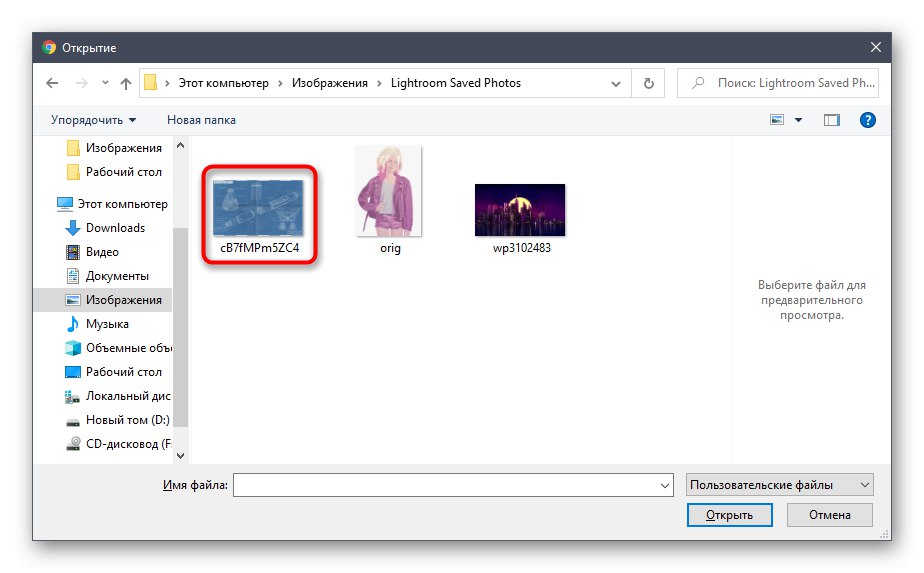The image size is (924, 573).
Task: Open 'Видео' folder in sidebar
Action: click(93, 252)
